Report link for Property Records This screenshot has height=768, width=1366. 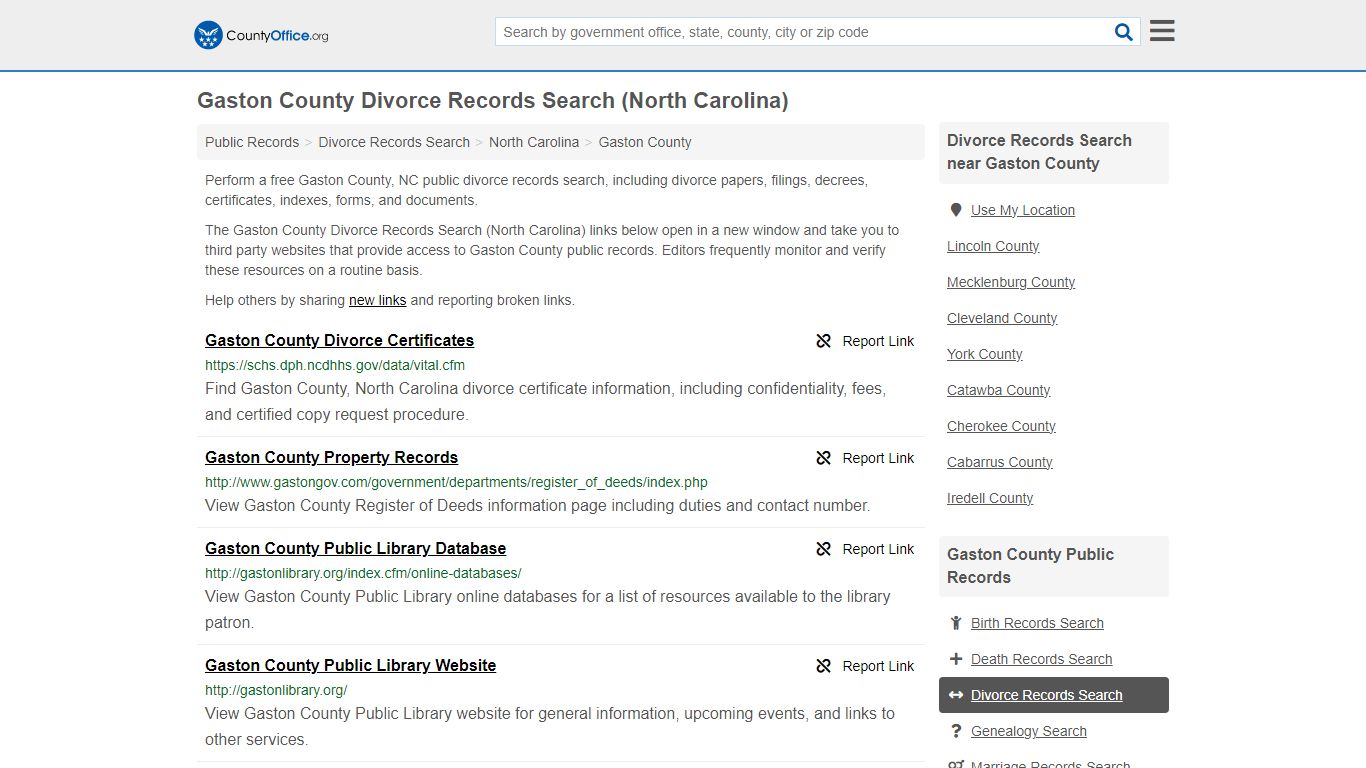tap(878, 458)
